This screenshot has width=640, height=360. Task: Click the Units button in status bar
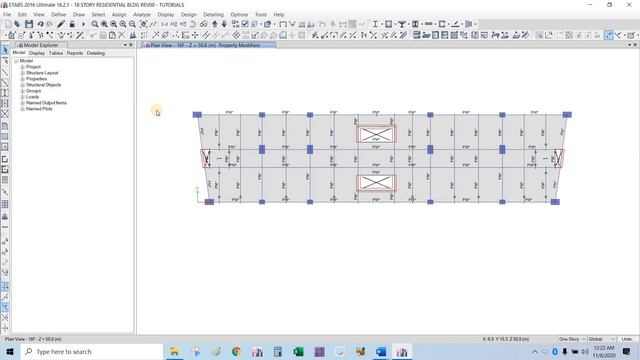pyautogui.click(x=627, y=339)
